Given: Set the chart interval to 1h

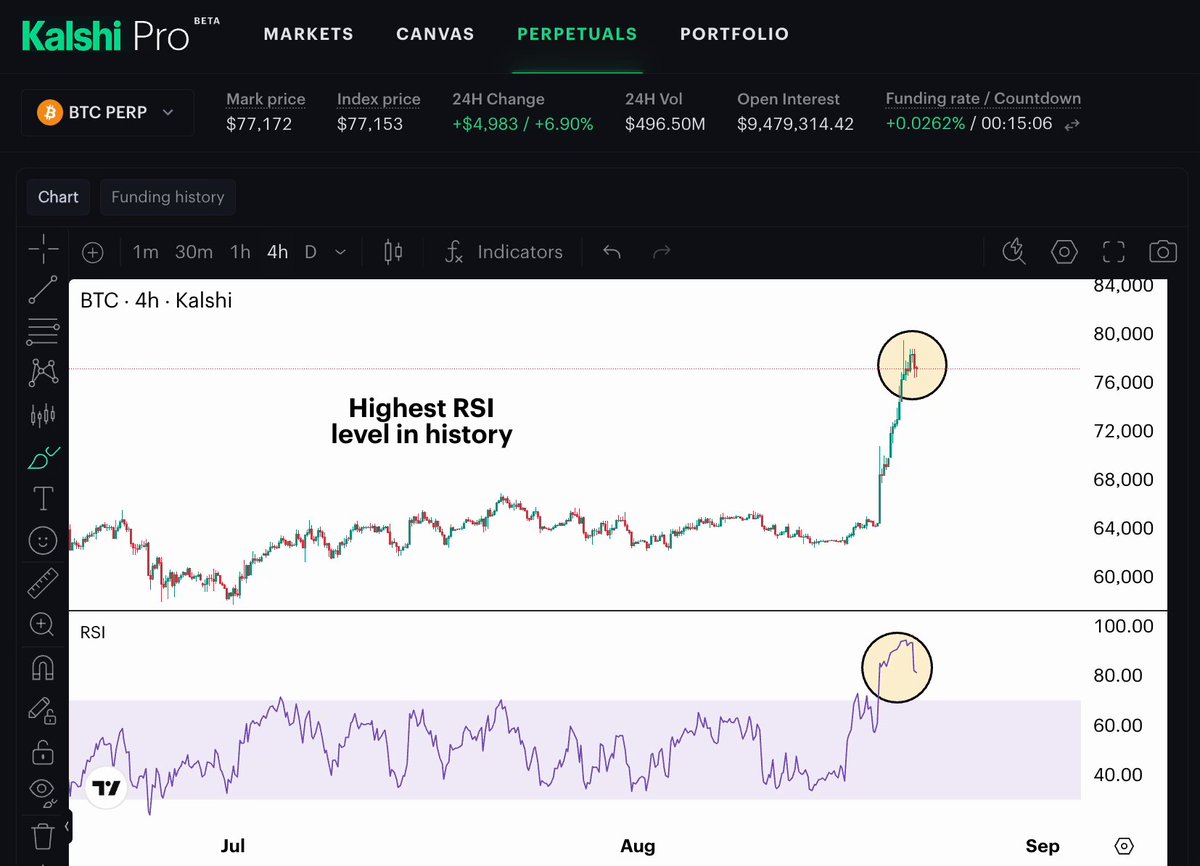Looking at the screenshot, I should [x=240, y=252].
